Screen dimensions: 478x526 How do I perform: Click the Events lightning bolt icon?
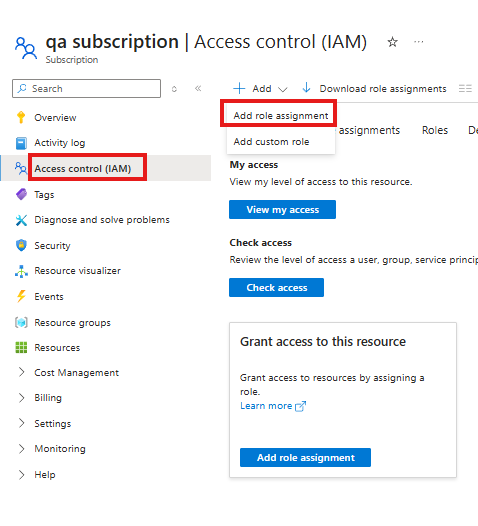point(21,297)
